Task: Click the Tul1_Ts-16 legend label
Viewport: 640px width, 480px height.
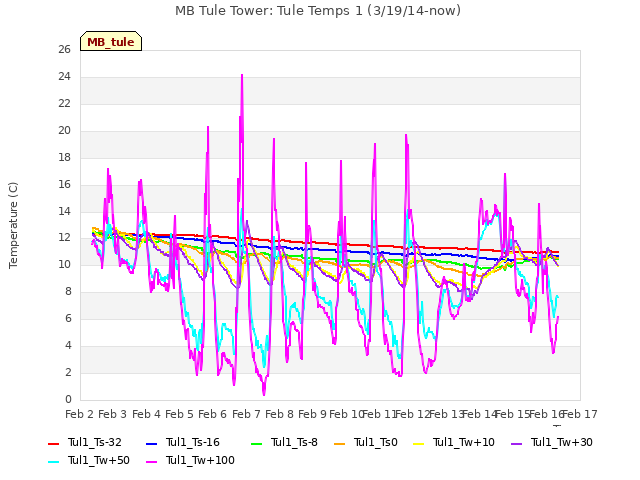Action: [193, 442]
